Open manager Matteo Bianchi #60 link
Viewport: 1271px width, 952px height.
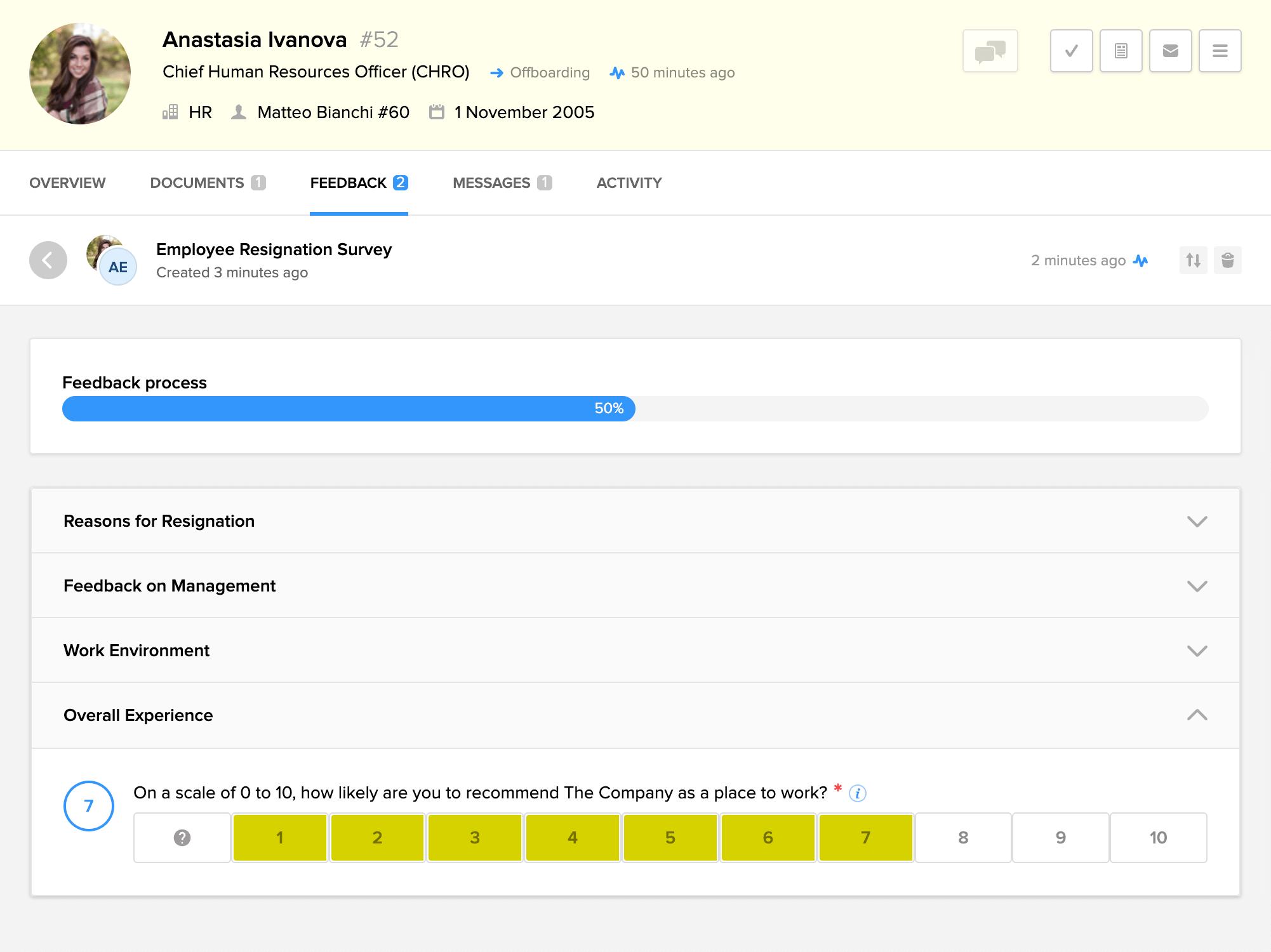332,112
